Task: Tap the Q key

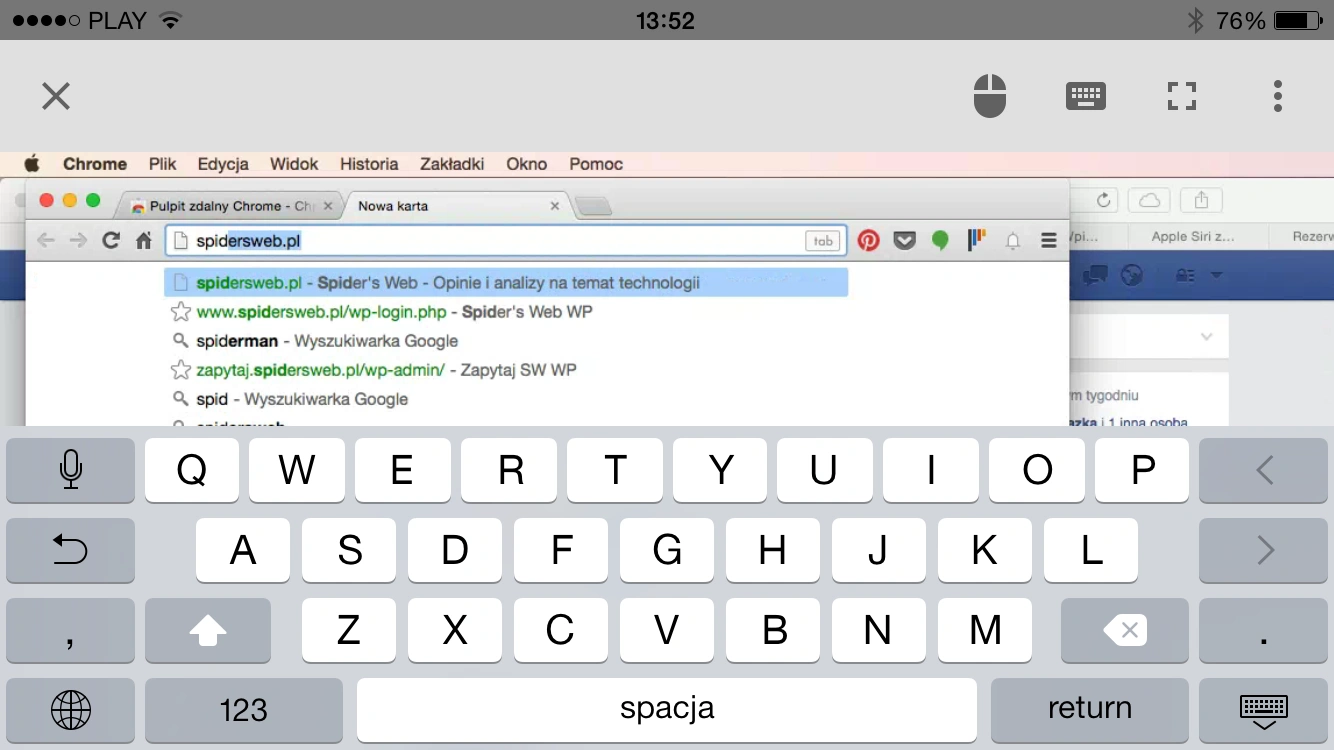Action: coord(191,469)
